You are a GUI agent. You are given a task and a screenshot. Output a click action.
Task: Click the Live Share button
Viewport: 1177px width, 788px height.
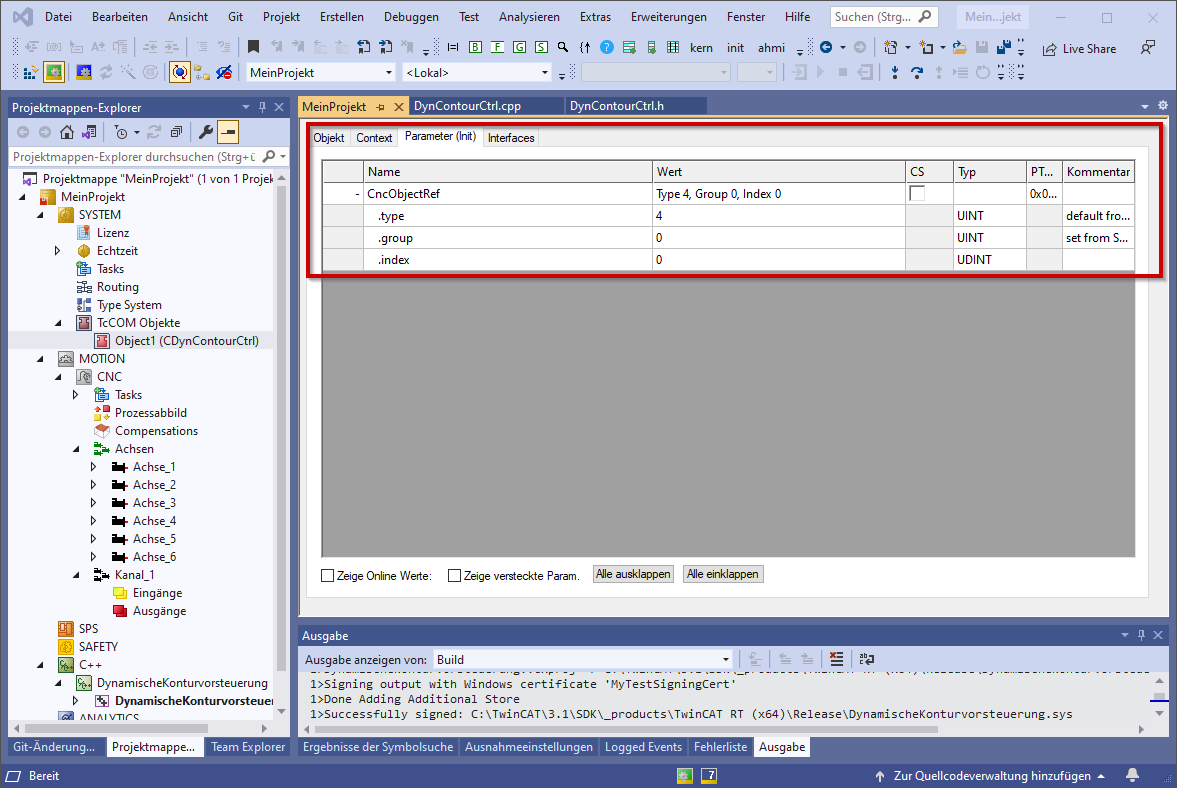tap(1079, 49)
